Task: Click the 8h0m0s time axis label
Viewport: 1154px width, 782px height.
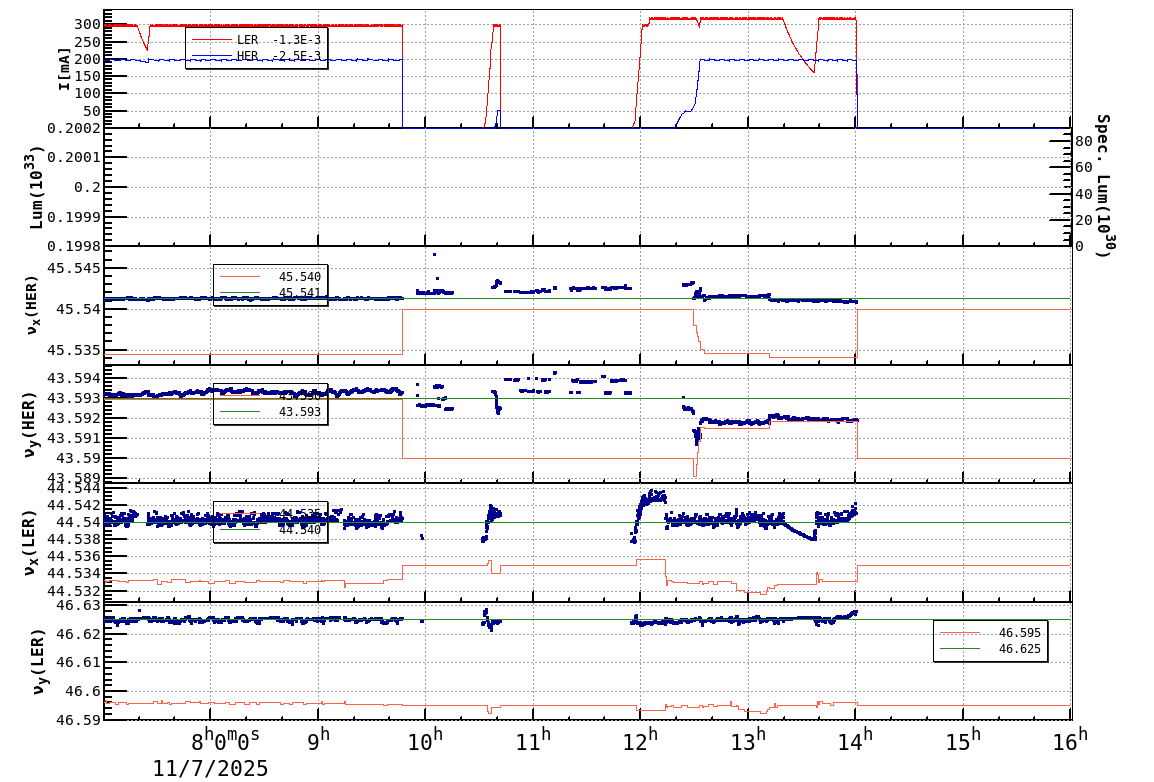Action: pos(225,738)
